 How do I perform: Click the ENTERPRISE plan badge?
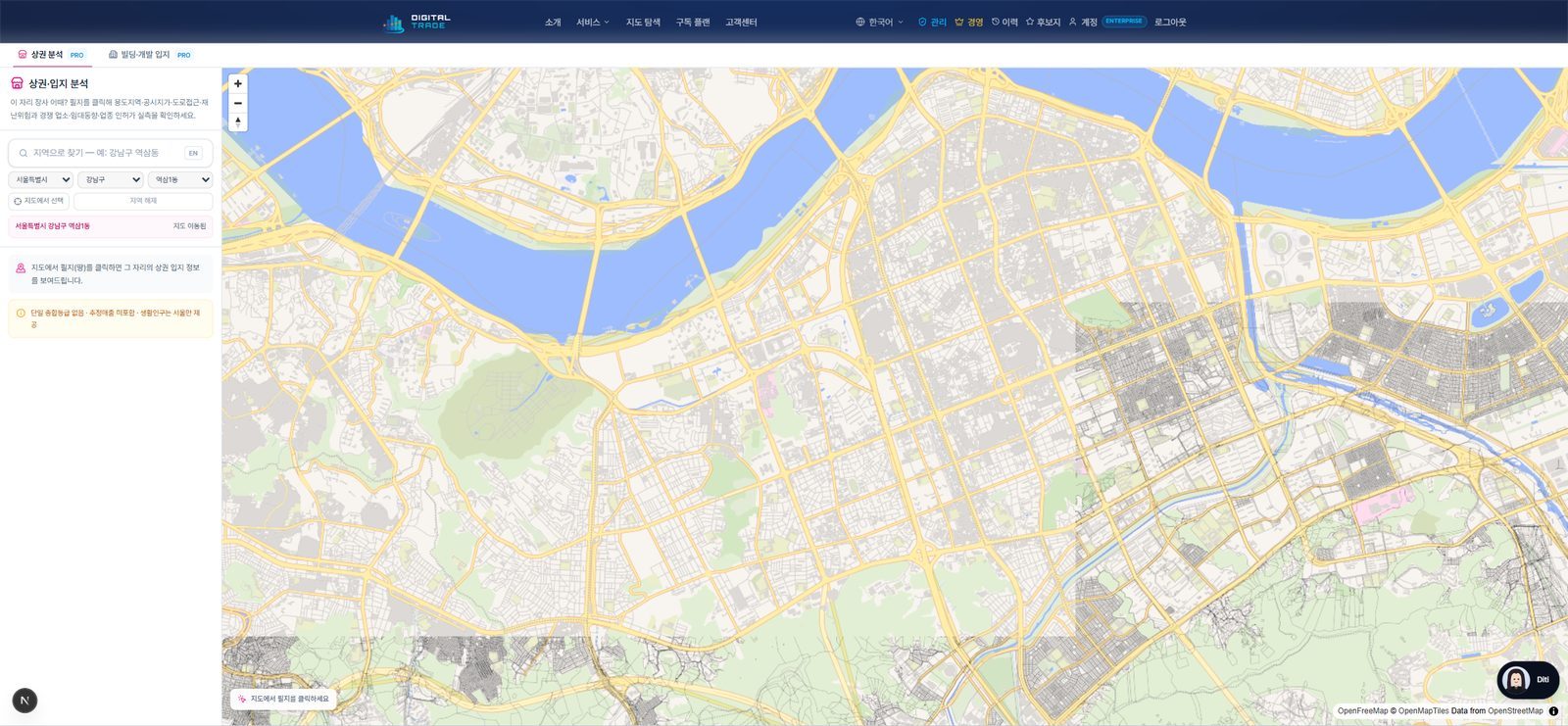pyautogui.click(x=1124, y=21)
